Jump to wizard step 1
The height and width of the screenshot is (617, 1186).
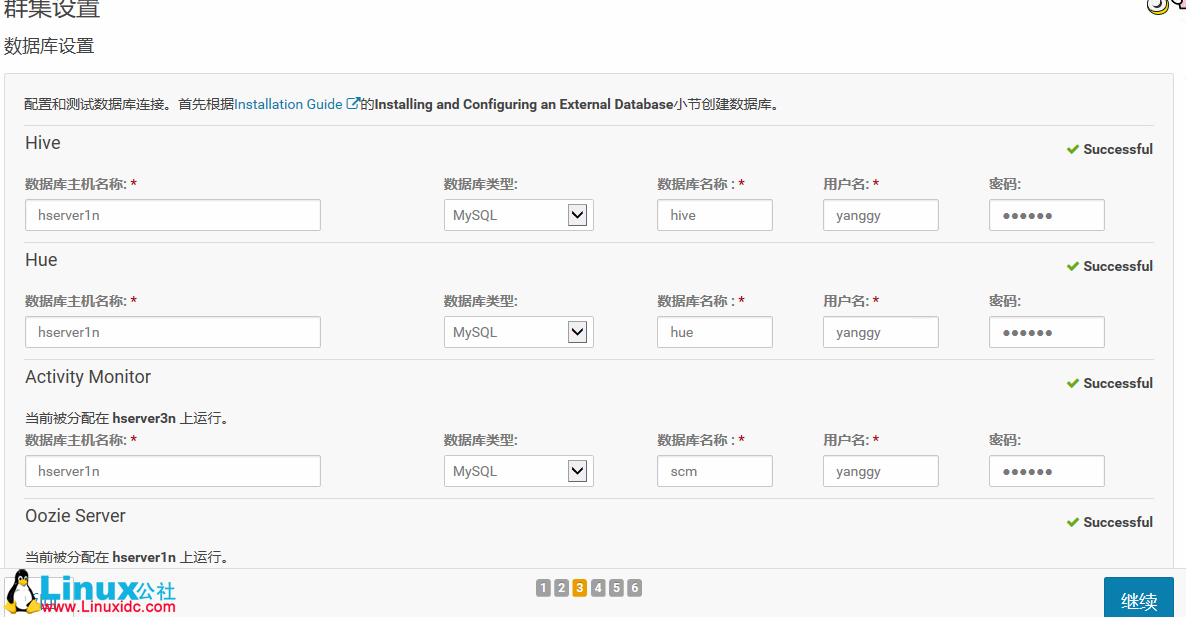click(543, 588)
